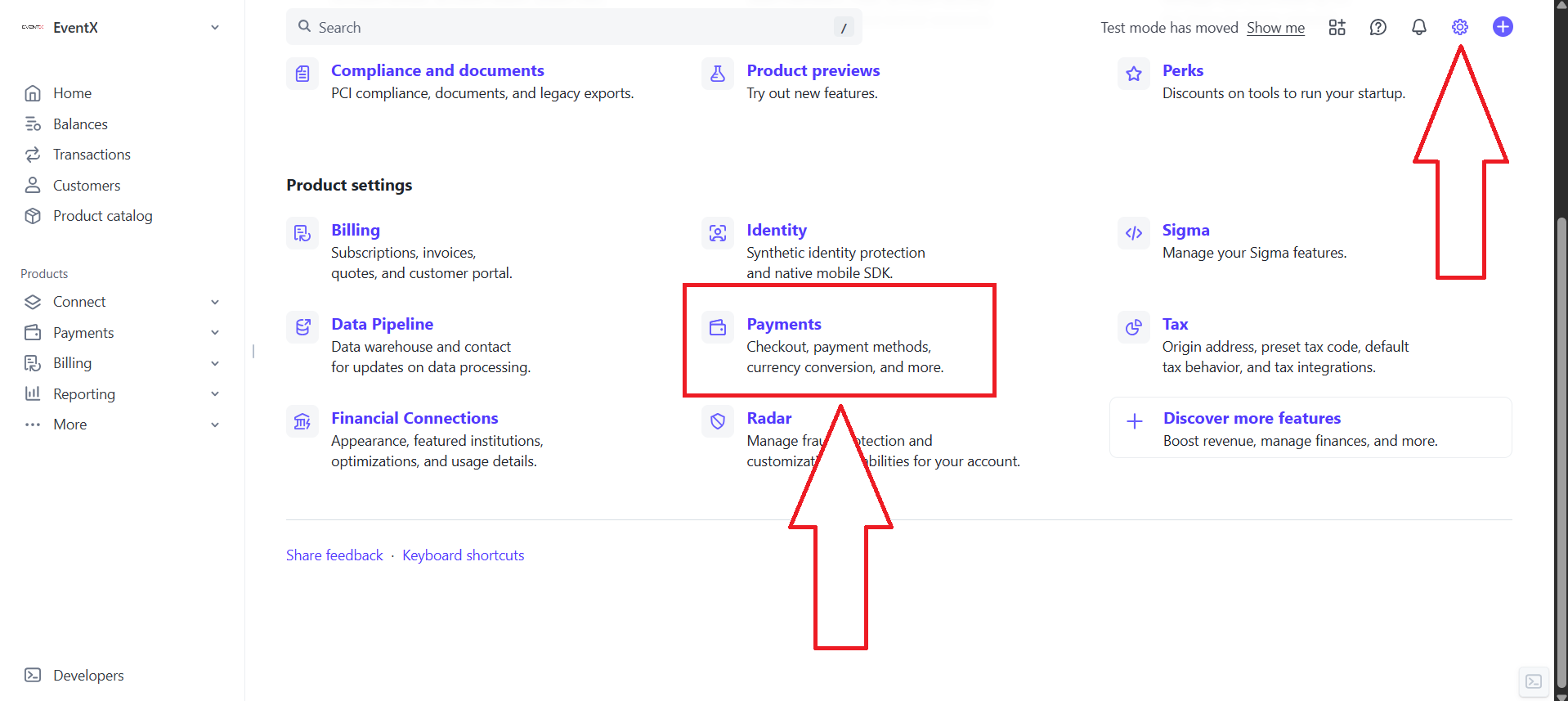Open Transactions in the sidebar
The height and width of the screenshot is (701, 1568).
pos(92,155)
